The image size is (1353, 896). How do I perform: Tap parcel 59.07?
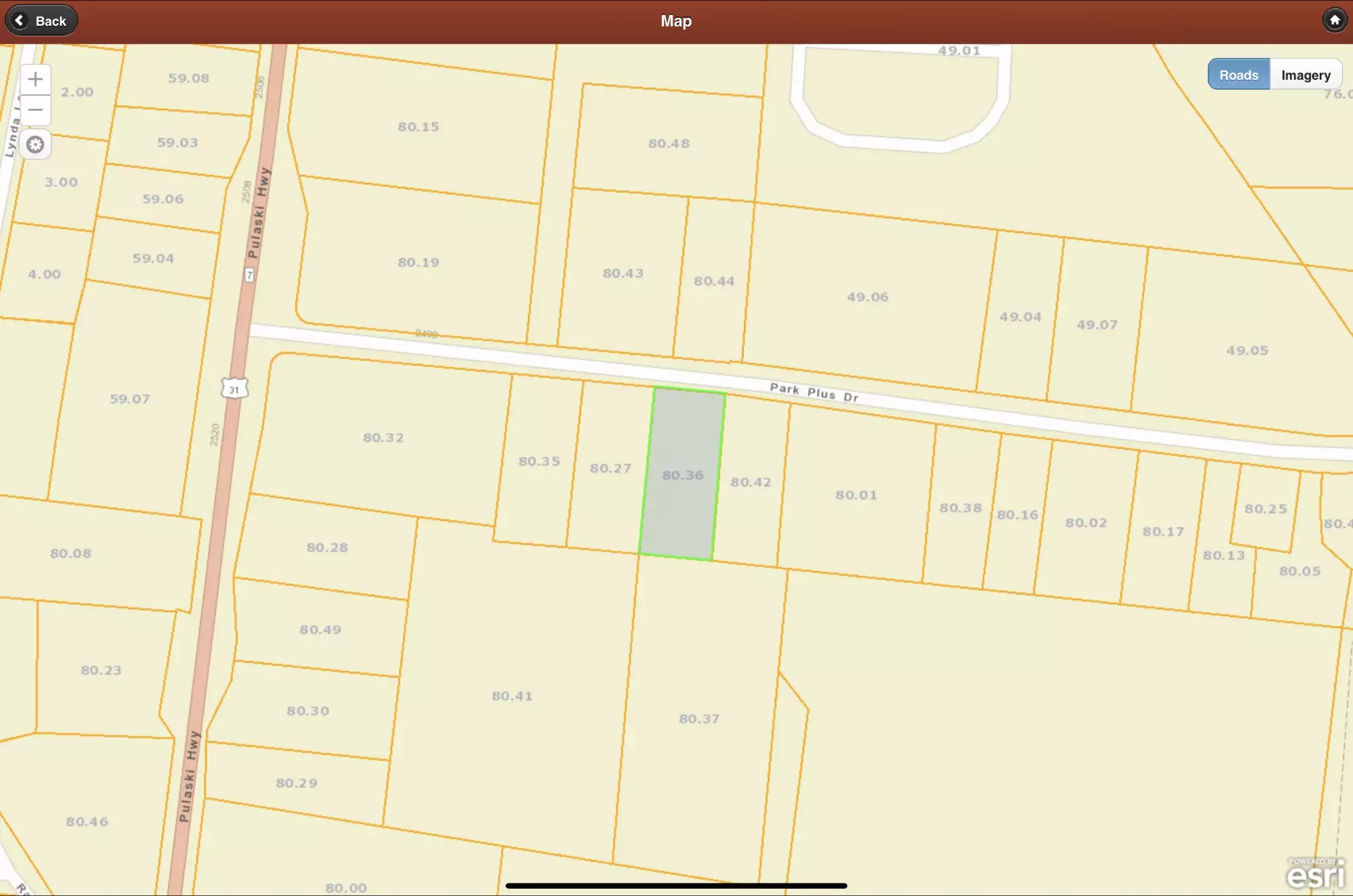click(x=129, y=399)
